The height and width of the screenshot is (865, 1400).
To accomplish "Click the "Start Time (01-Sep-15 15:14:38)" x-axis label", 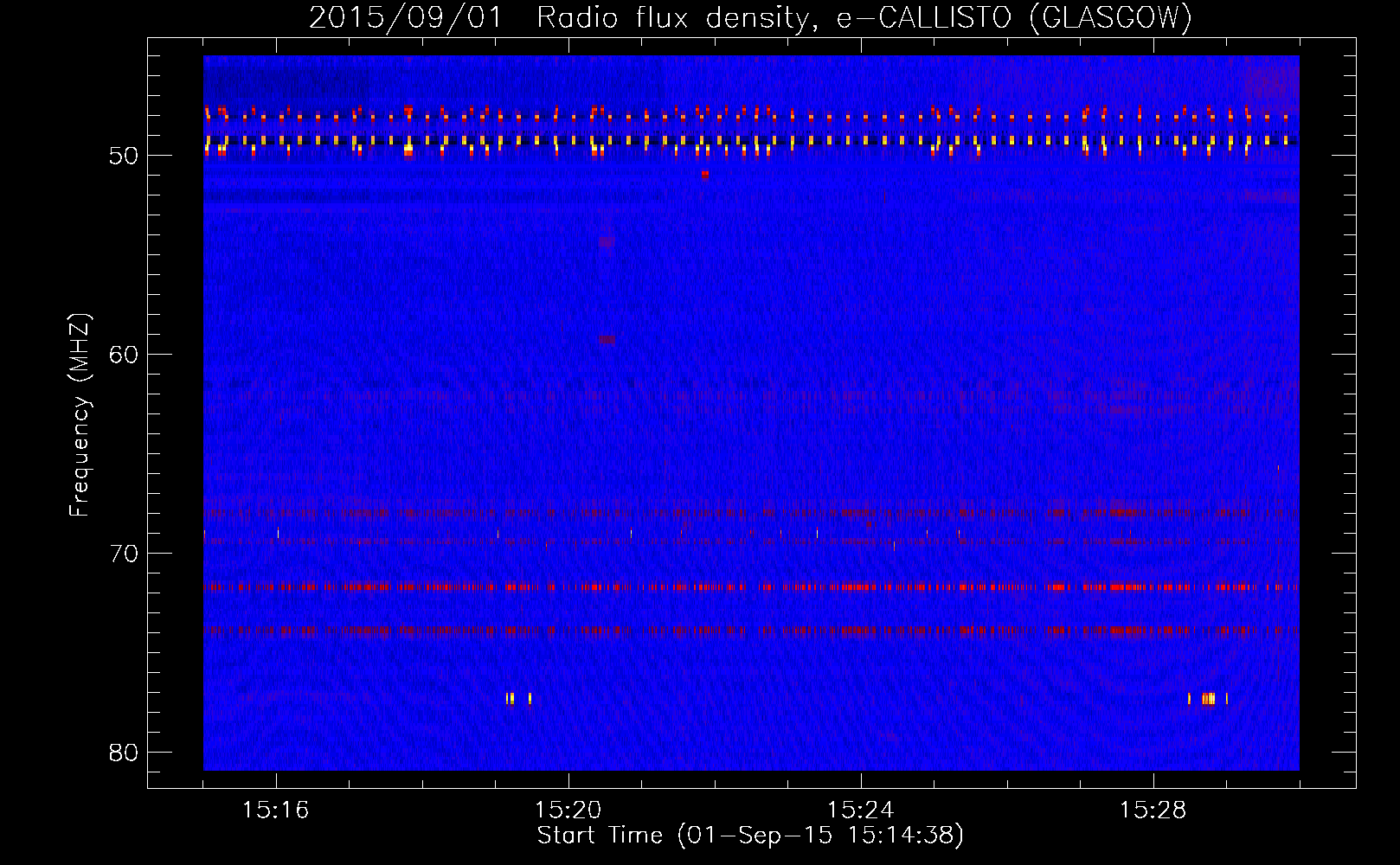I will [x=750, y=836].
